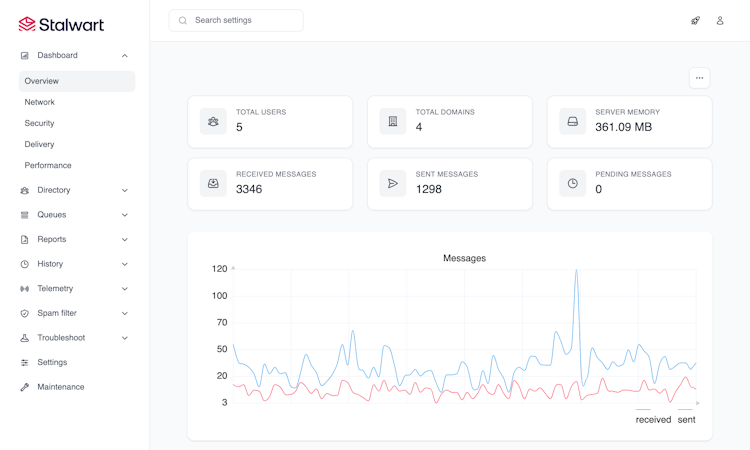Screen dimensions: 750x450
Task: Click the 120 y-axis label
Action: coord(220,269)
